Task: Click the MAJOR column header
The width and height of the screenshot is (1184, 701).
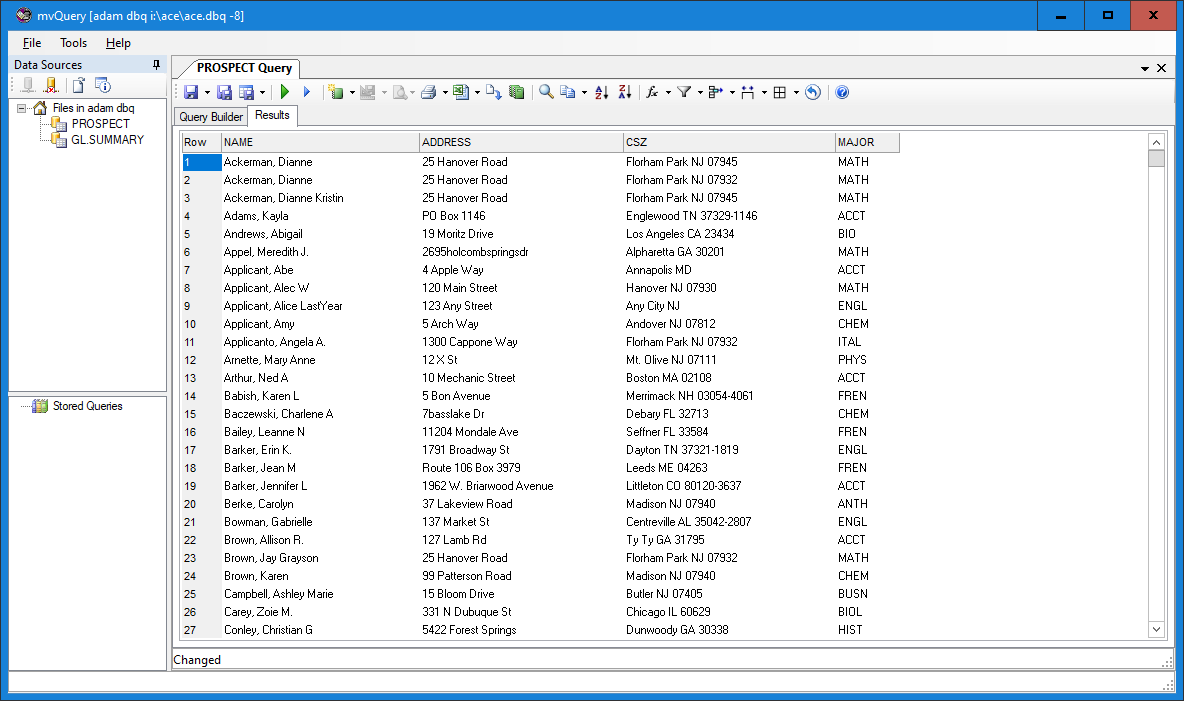Action: (x=866, y=142)
